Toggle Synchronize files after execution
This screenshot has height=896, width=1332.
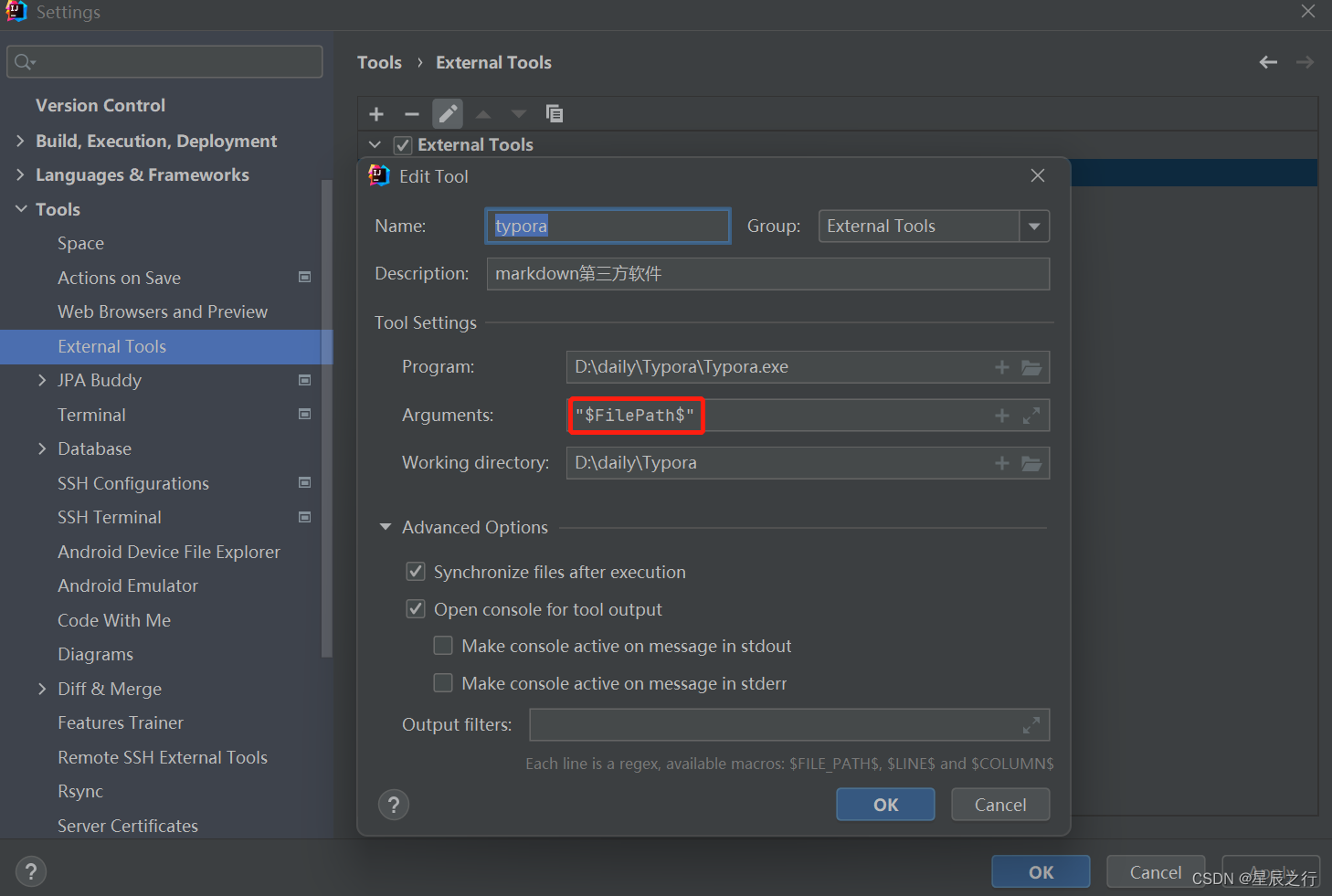click(416, 572)
